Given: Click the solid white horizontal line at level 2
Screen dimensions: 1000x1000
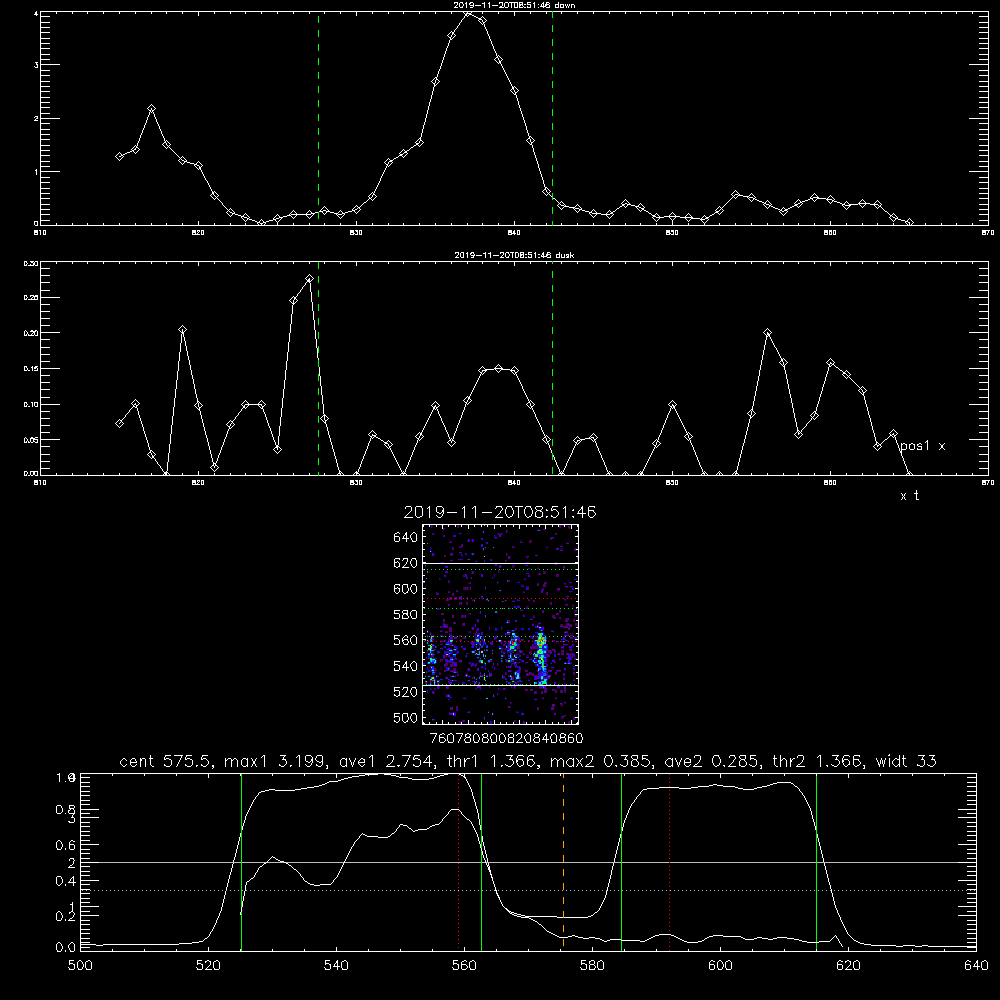Looking at the screenshot, I should [x=528, y=862].
